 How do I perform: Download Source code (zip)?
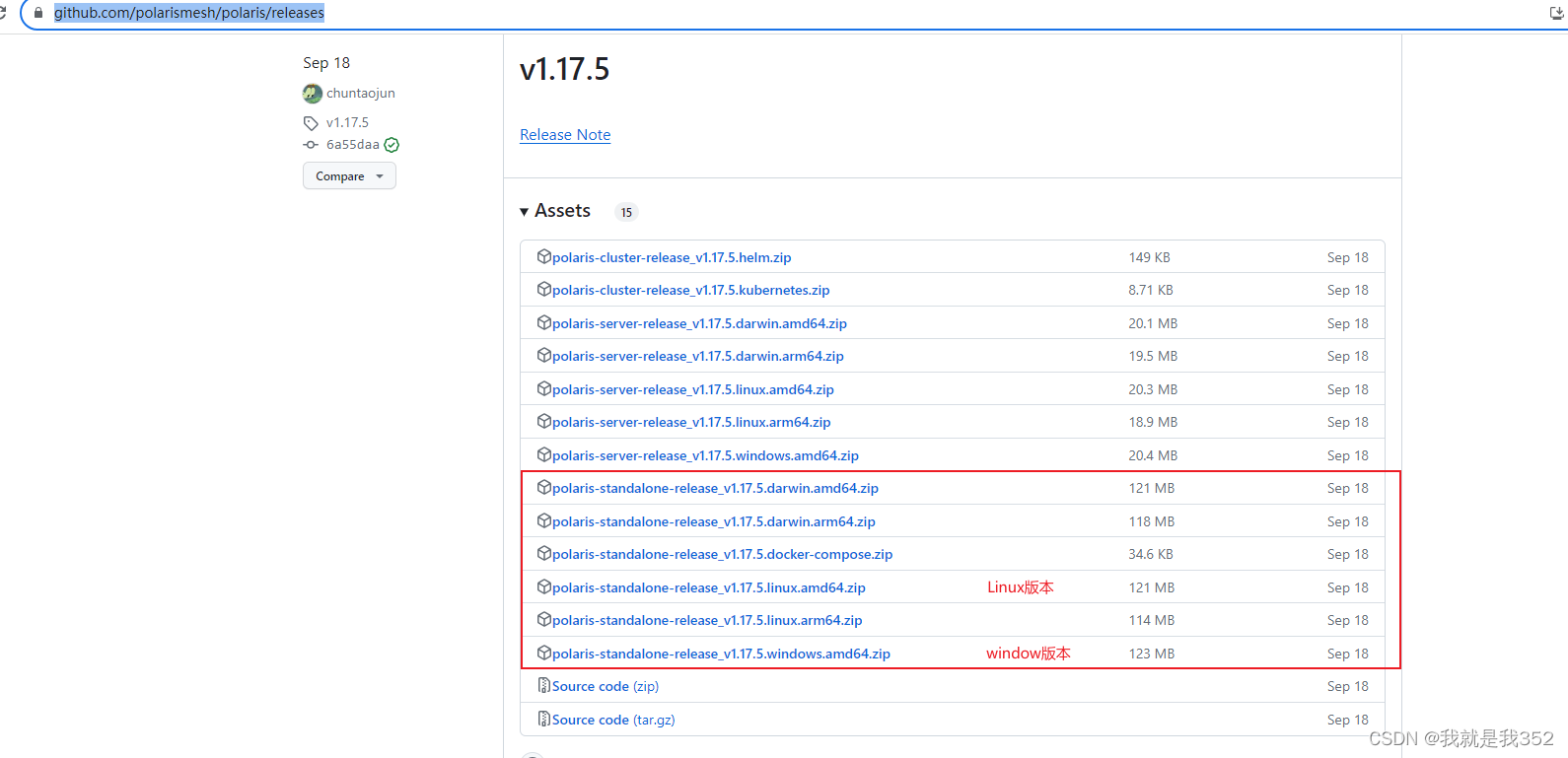(x=606, y=686)
